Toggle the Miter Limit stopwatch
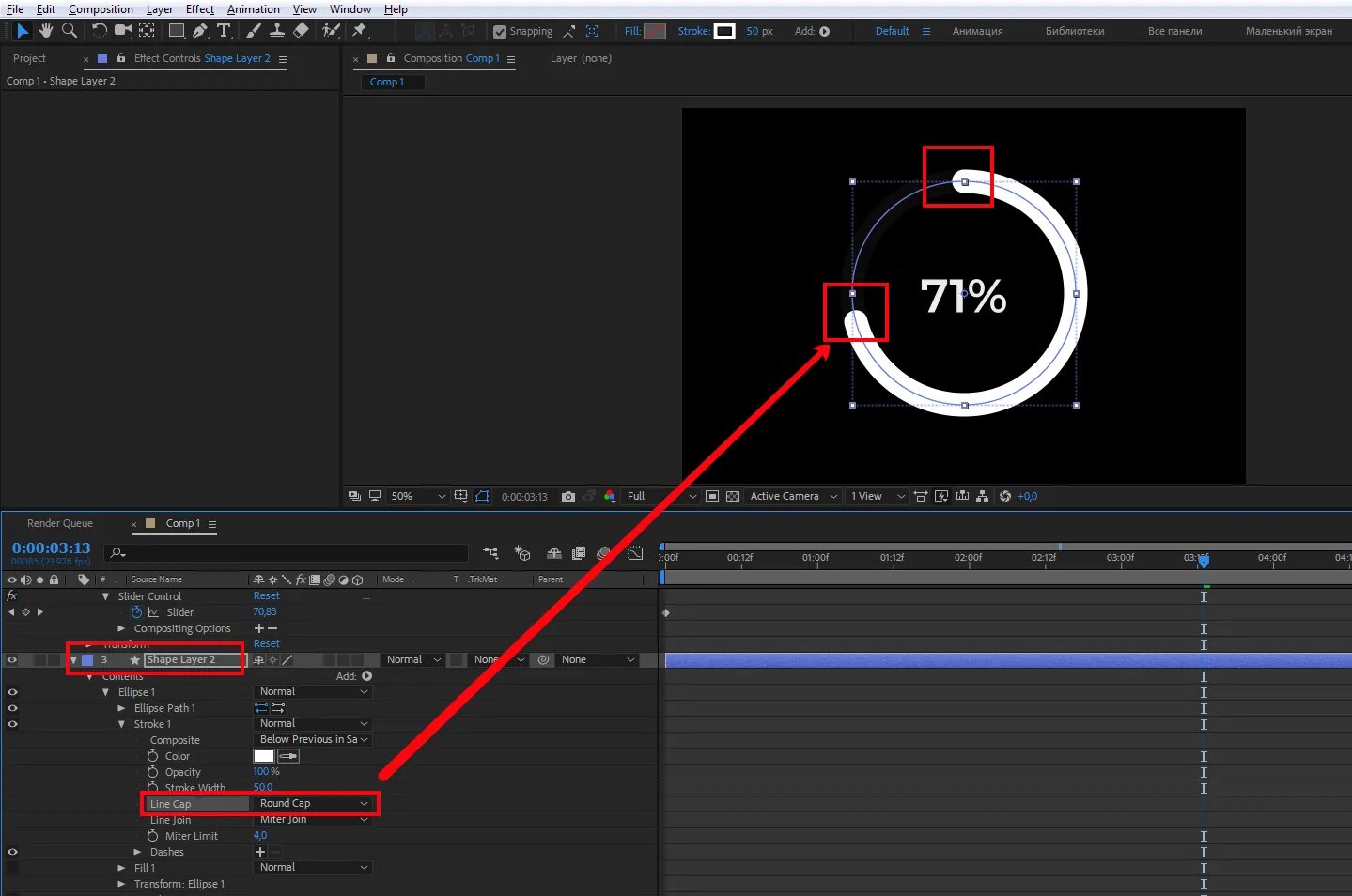Image resolution: width=1352 pixels, height=896 pixels. tap(152, 836)
